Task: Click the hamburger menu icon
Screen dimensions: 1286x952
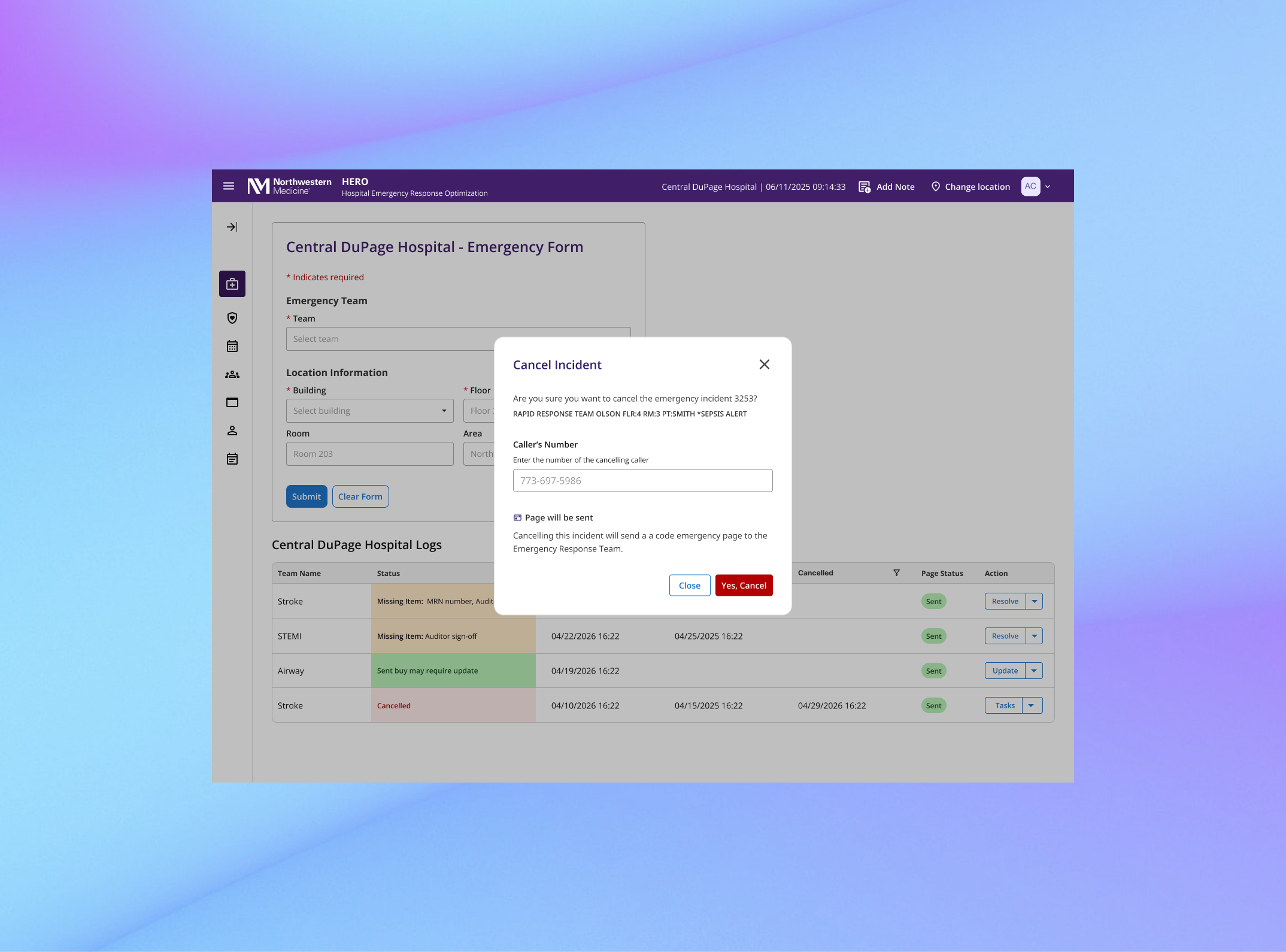Action: click(x=229, y=186)
